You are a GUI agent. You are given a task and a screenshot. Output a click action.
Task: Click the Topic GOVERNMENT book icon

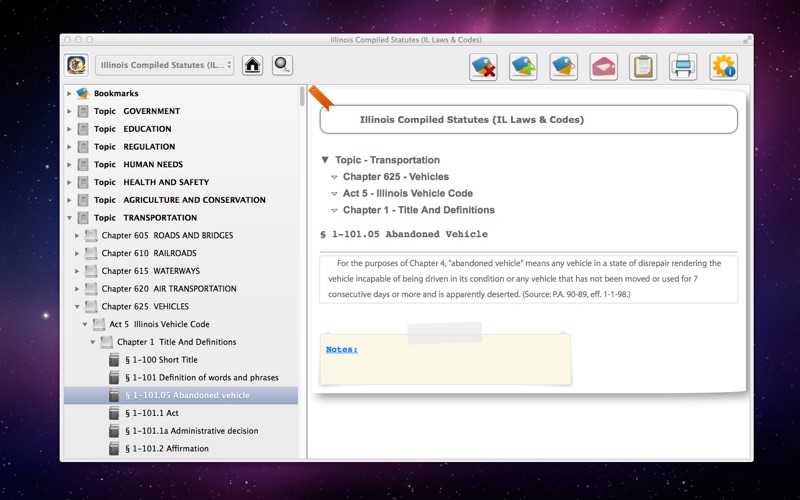pos(83,111)
